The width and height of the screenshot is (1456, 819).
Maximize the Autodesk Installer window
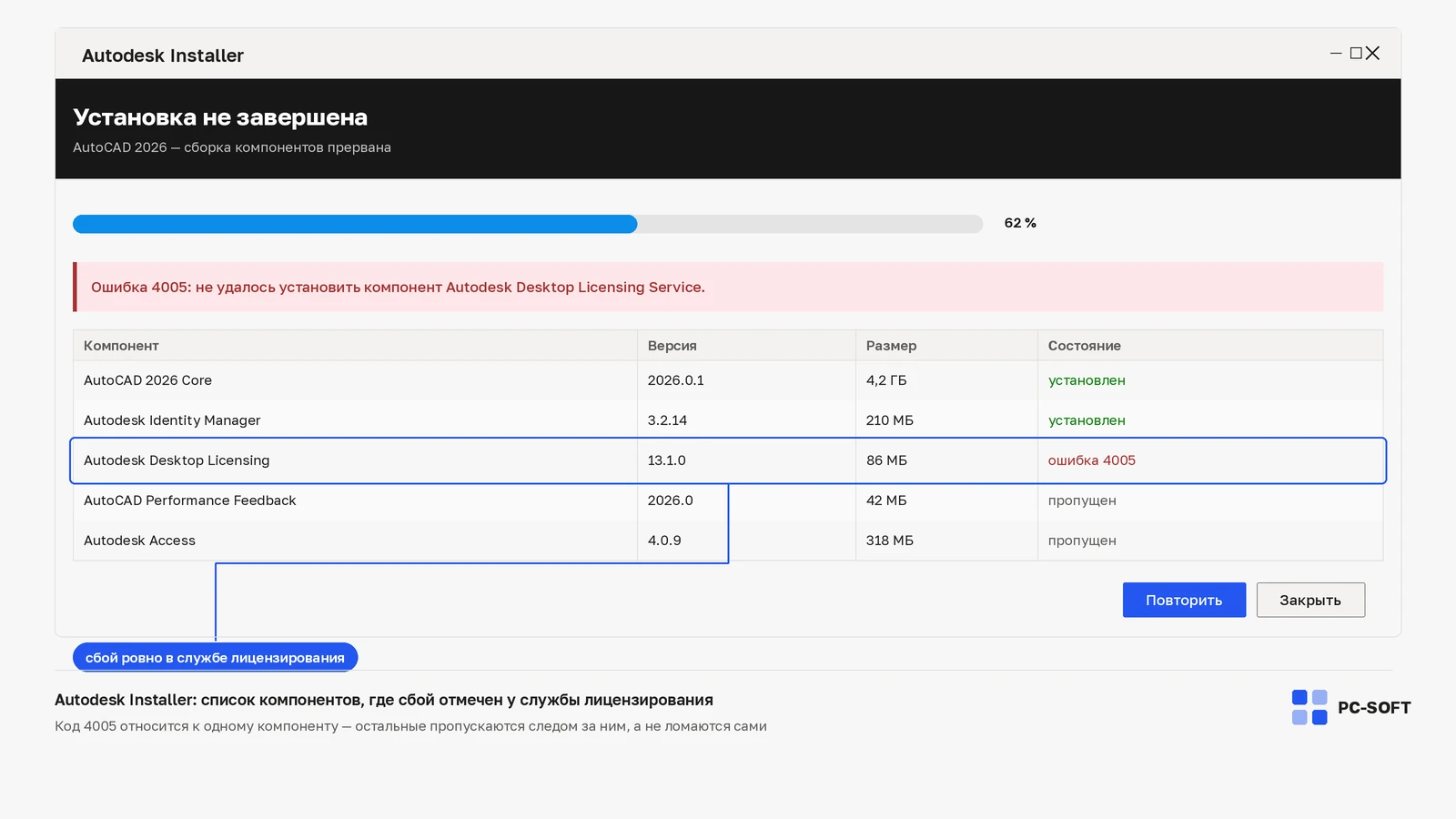click(x=1356, y=54)
